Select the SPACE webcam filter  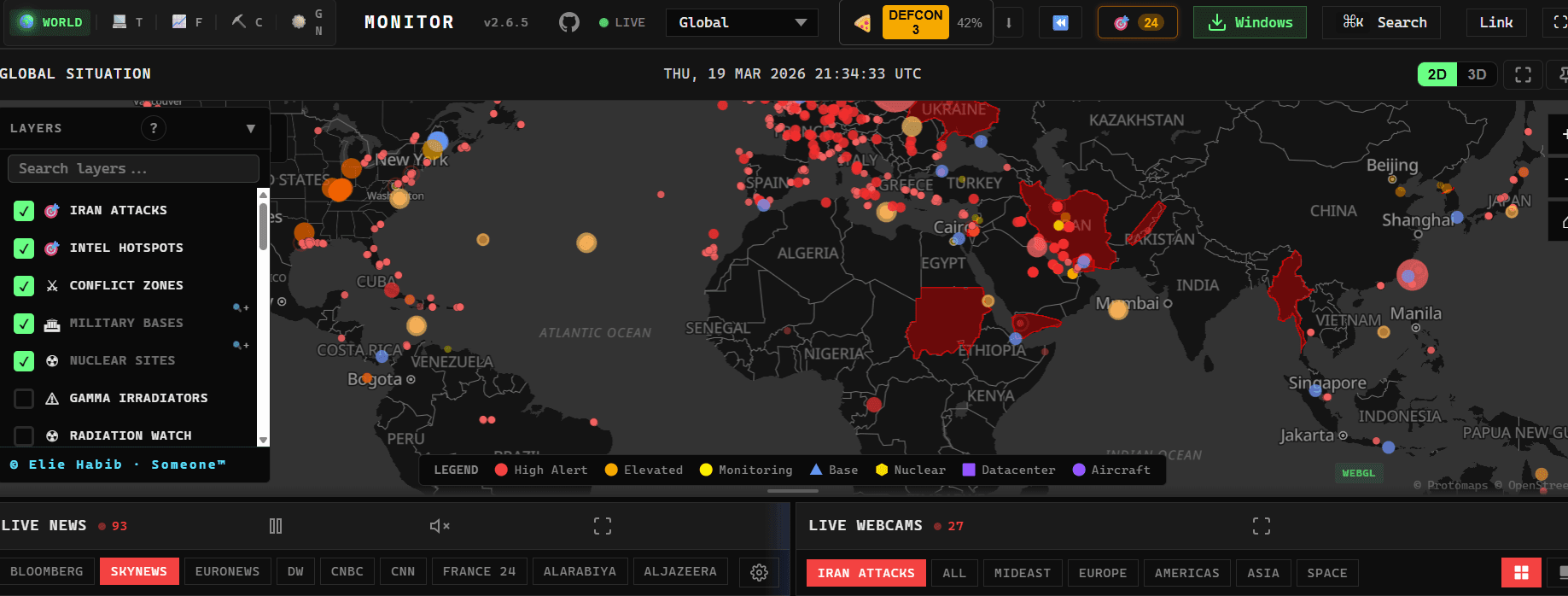[x=1327, y=573]
